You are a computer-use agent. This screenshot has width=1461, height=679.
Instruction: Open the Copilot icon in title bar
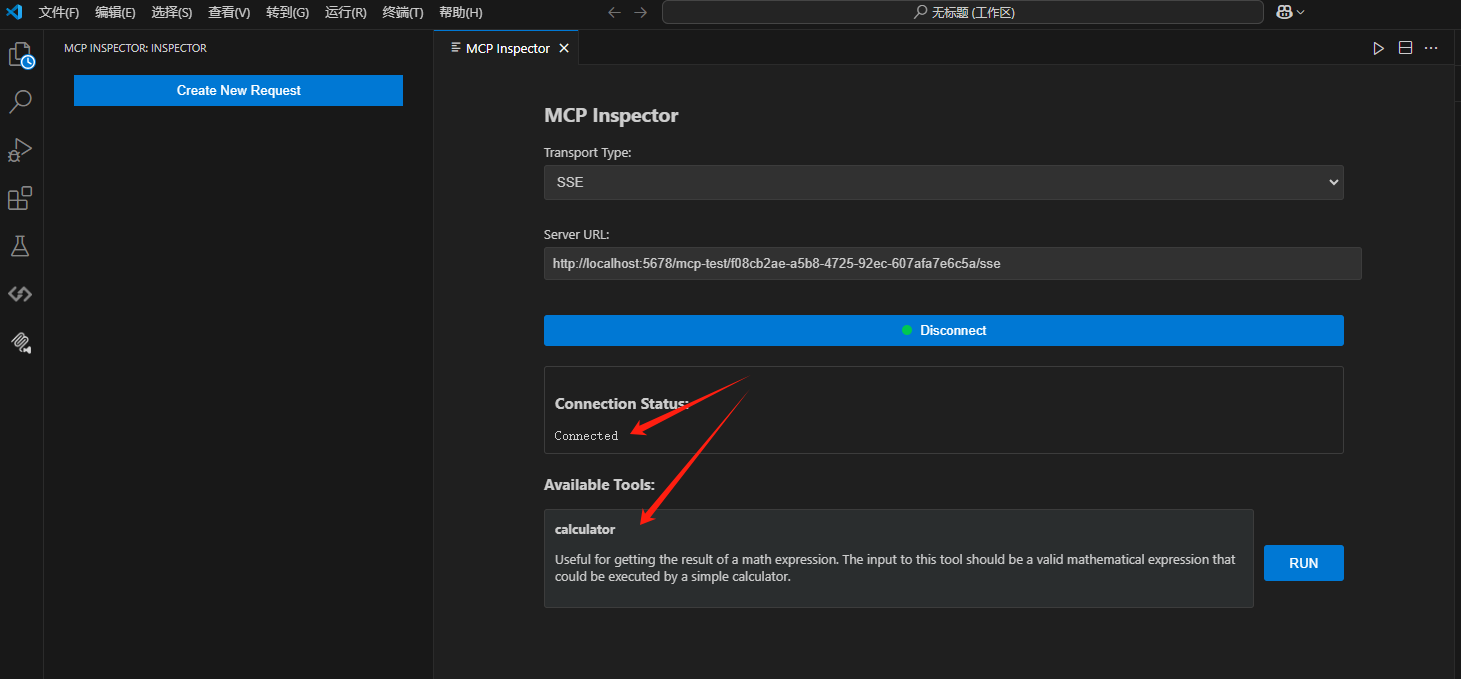[x=1285, y=12]
